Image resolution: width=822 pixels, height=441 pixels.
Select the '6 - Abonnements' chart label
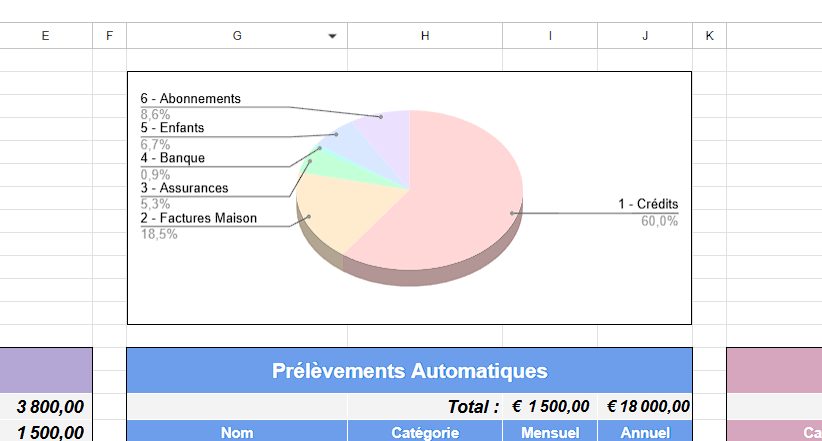pos(191,99)
